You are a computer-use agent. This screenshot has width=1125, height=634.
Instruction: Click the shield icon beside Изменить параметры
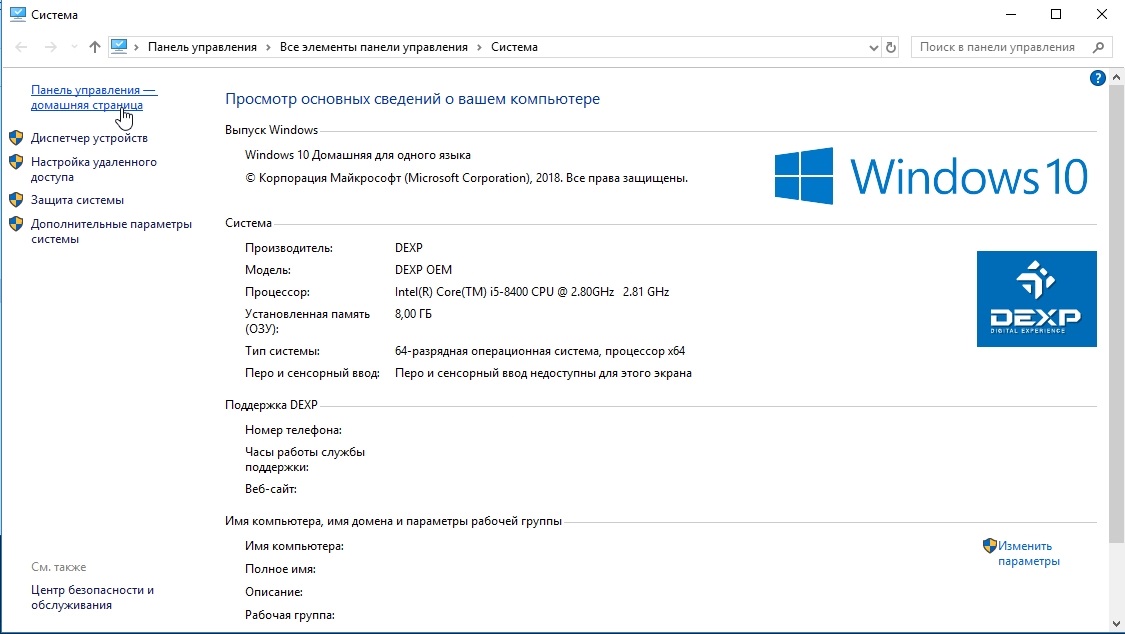[990, 546]
